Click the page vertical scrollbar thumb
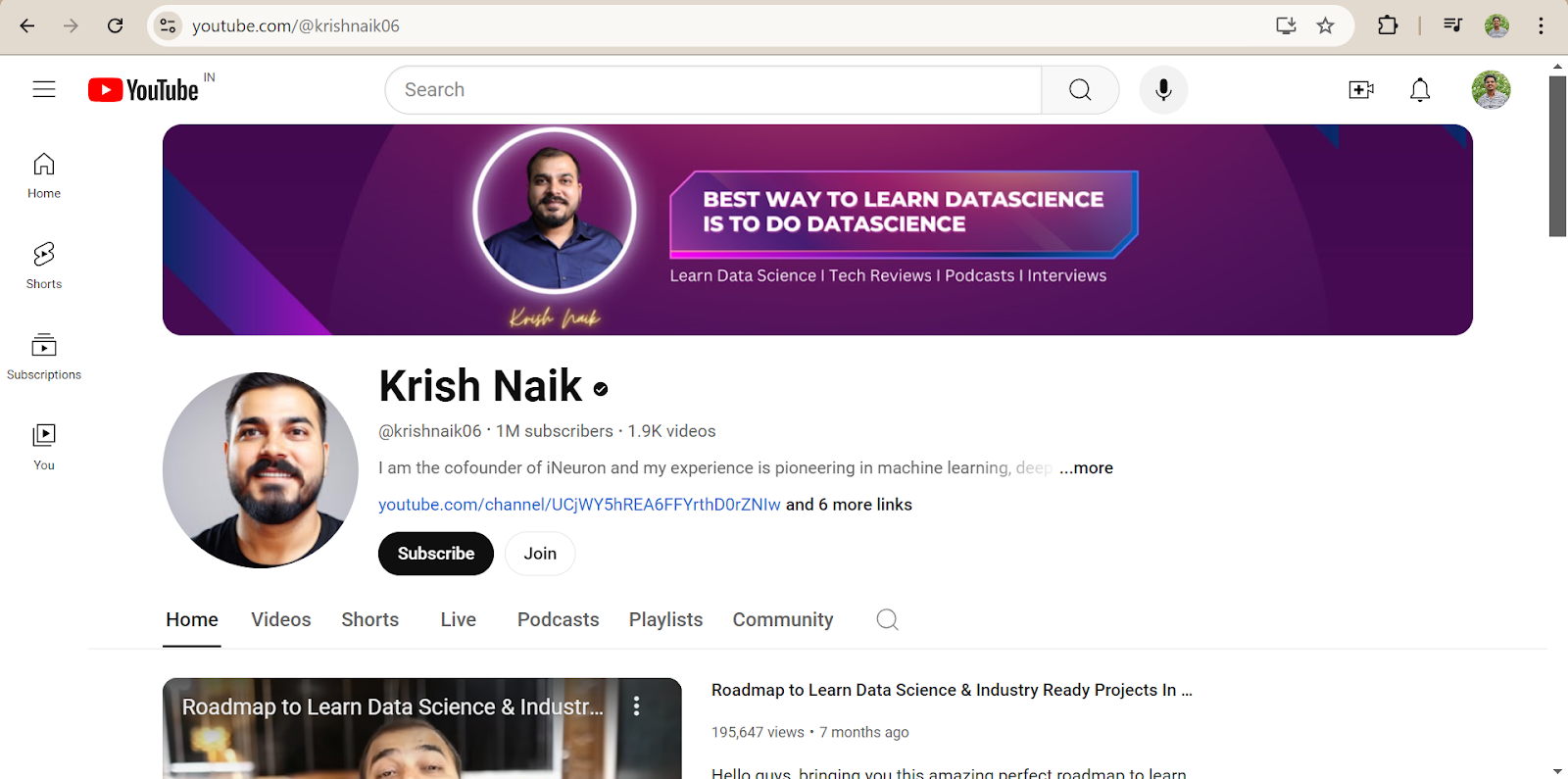The width and height of the screenshot is (1568, 779). pyautogui.click(x=1557, y=156)
